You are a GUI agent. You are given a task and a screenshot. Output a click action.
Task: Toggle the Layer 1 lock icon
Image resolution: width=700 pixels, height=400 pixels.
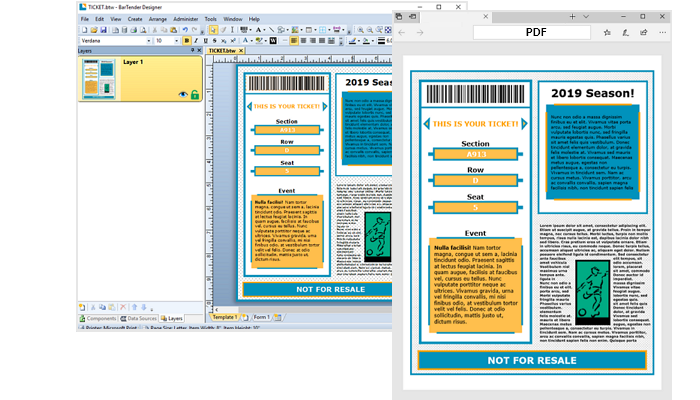[195, 94]
